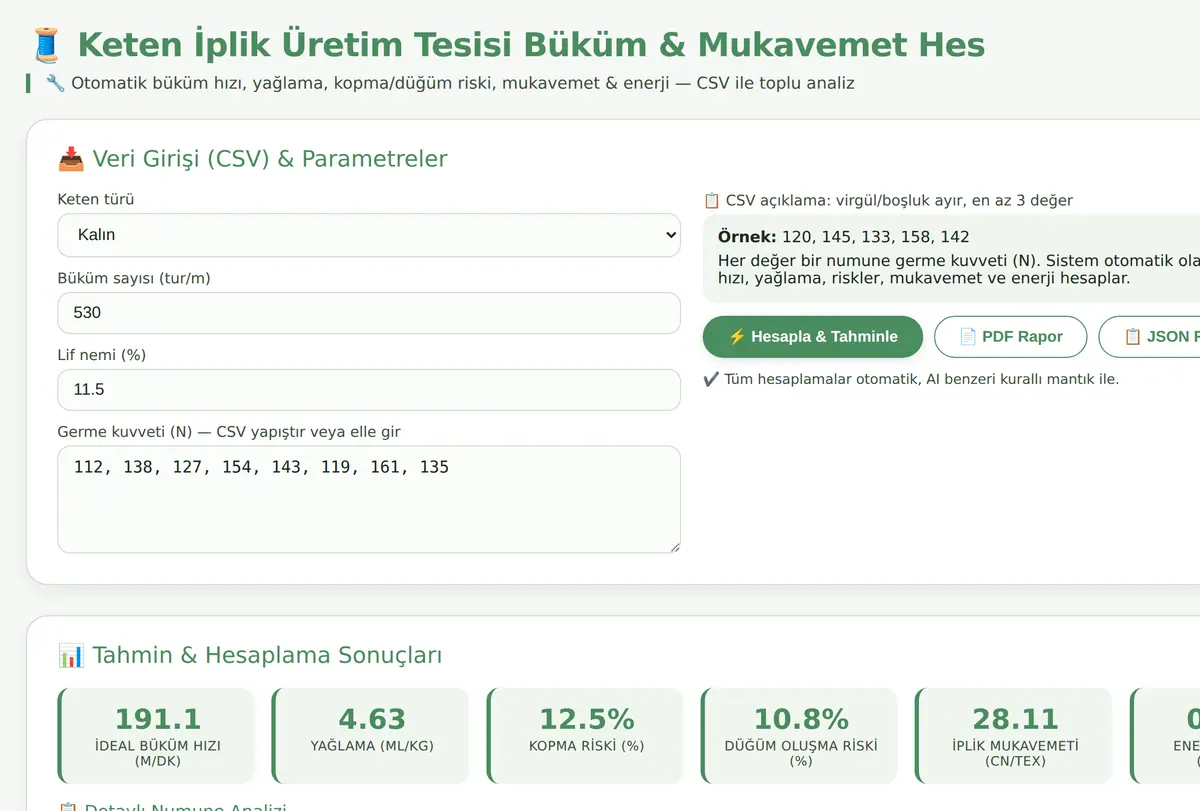The height and width of the screenshot is (811, 1200).
Task: Click the Büküm sayısı (tur/m) label
Action: click(134, 278)
